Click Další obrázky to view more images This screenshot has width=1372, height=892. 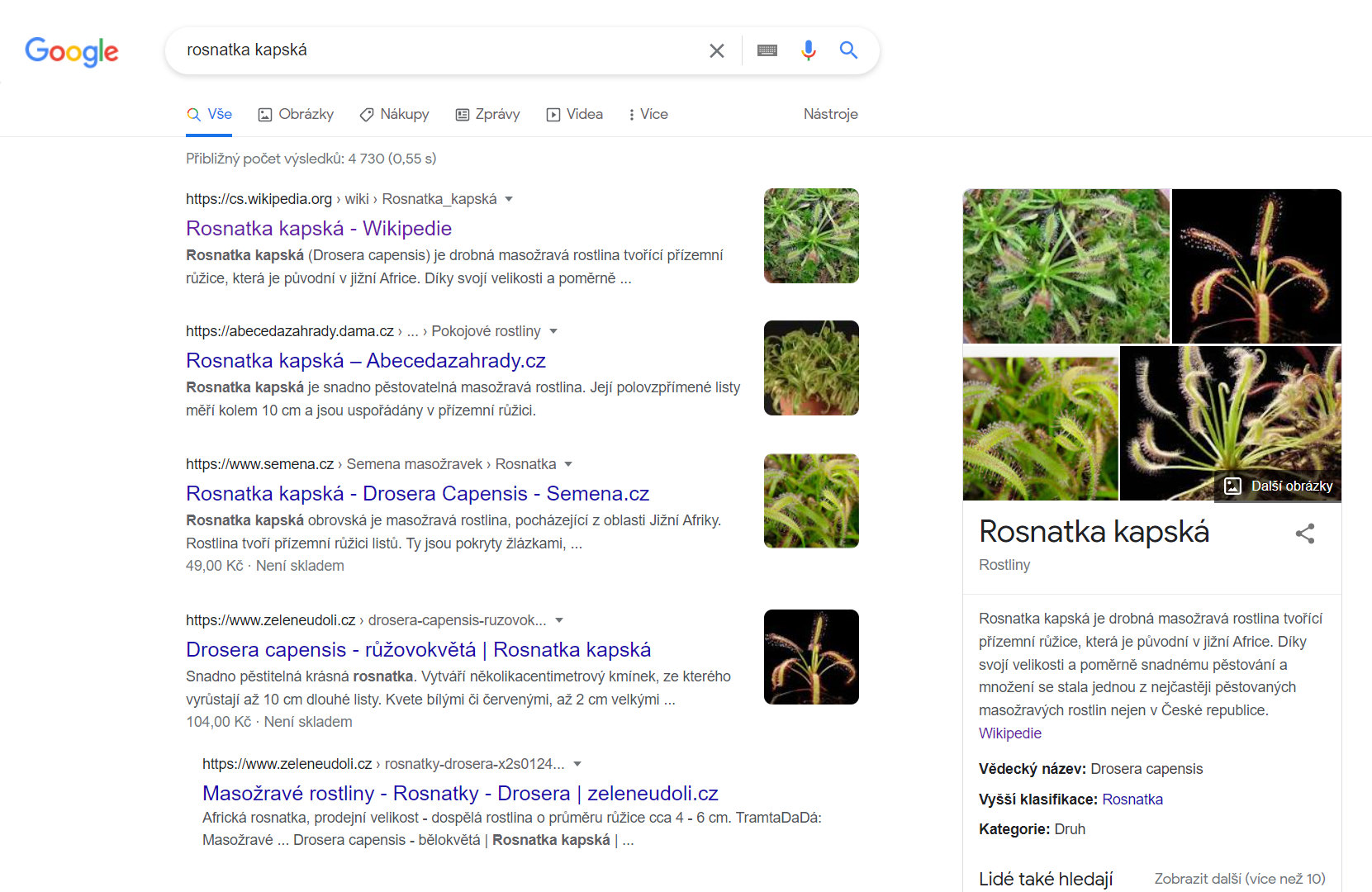click(1279, 486)
